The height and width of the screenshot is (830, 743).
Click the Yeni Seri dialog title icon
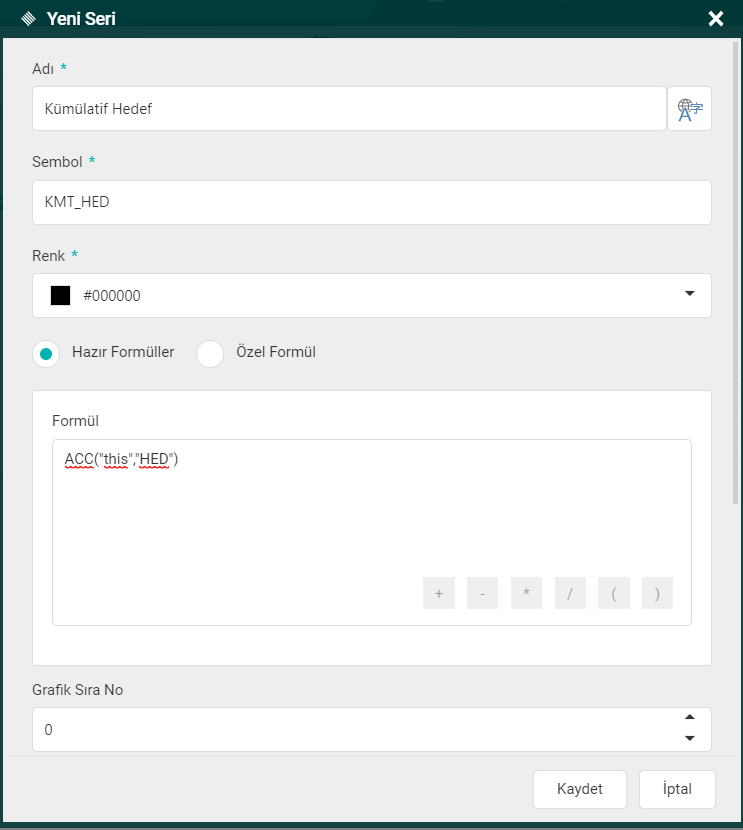(x=28, y=19)
